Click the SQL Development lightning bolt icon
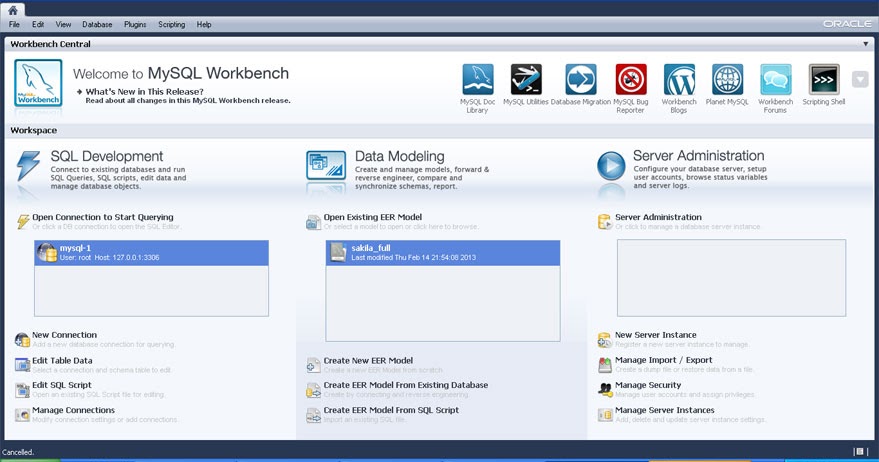The image size is (879, 462). [x=28, y=165]
